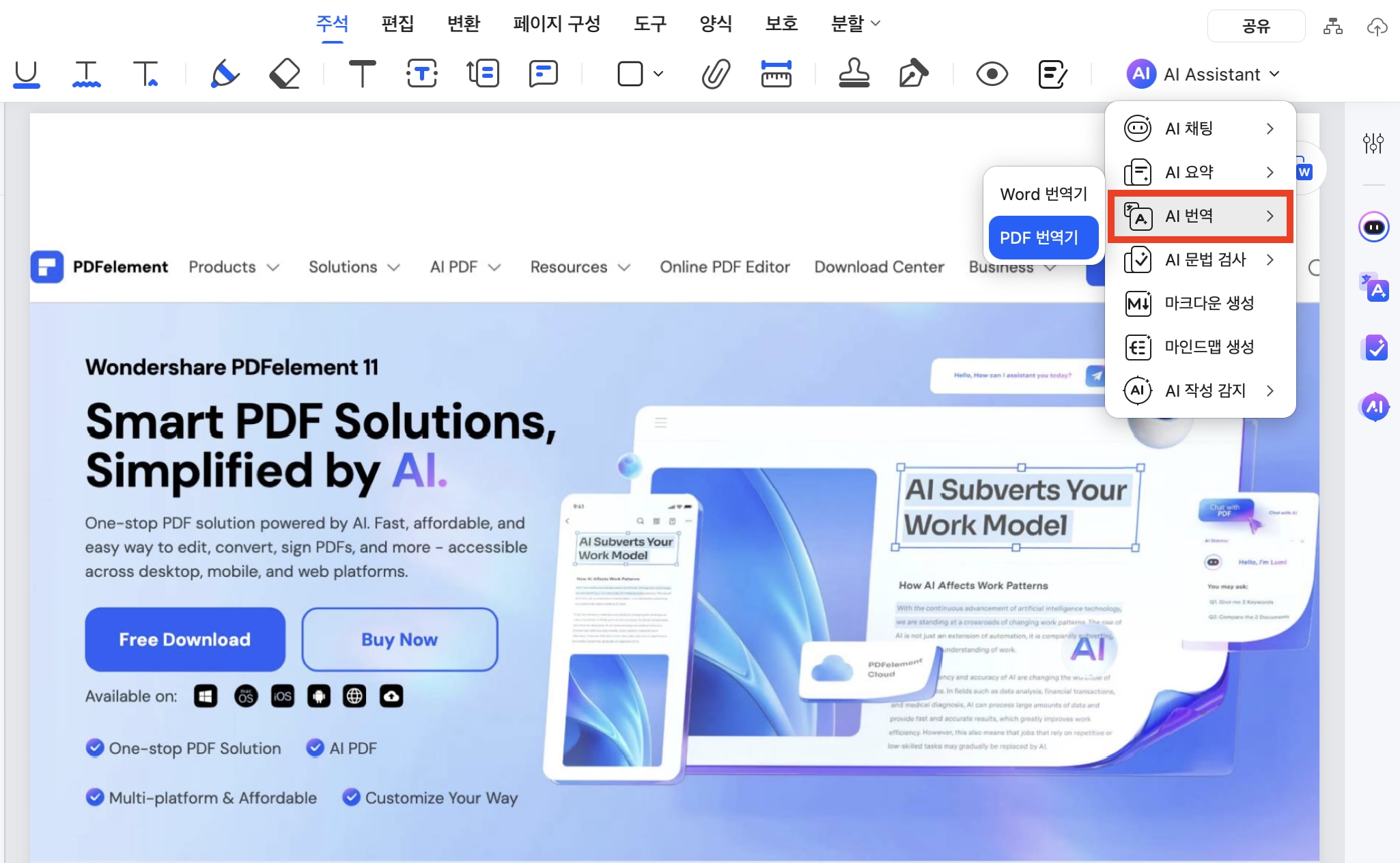
Task: Click the Free Download button
Action: coord(185,640)
